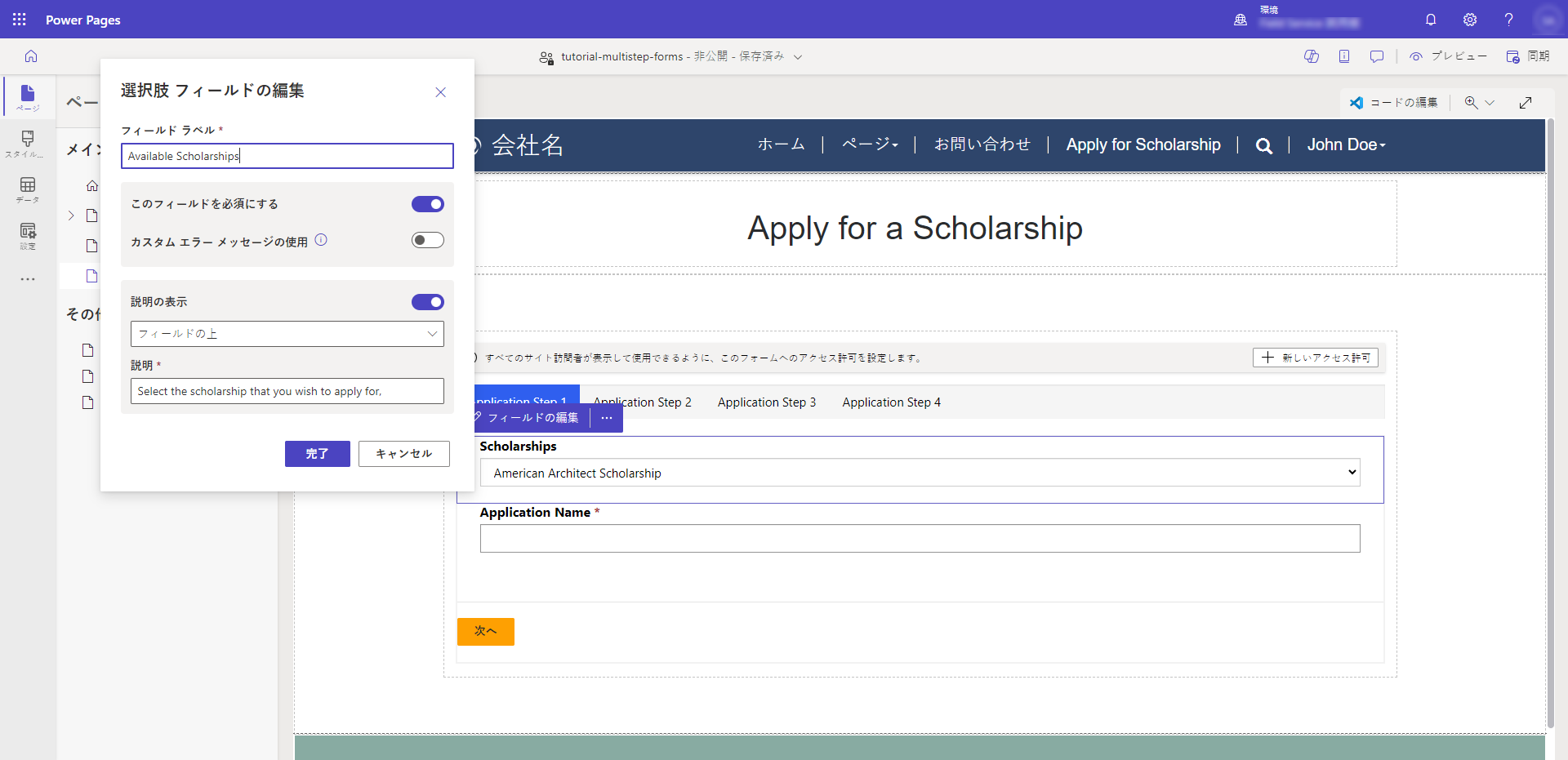
Task: Expand the John Doe user menu
Action: pyautogui.click(x=1346, y=144)
